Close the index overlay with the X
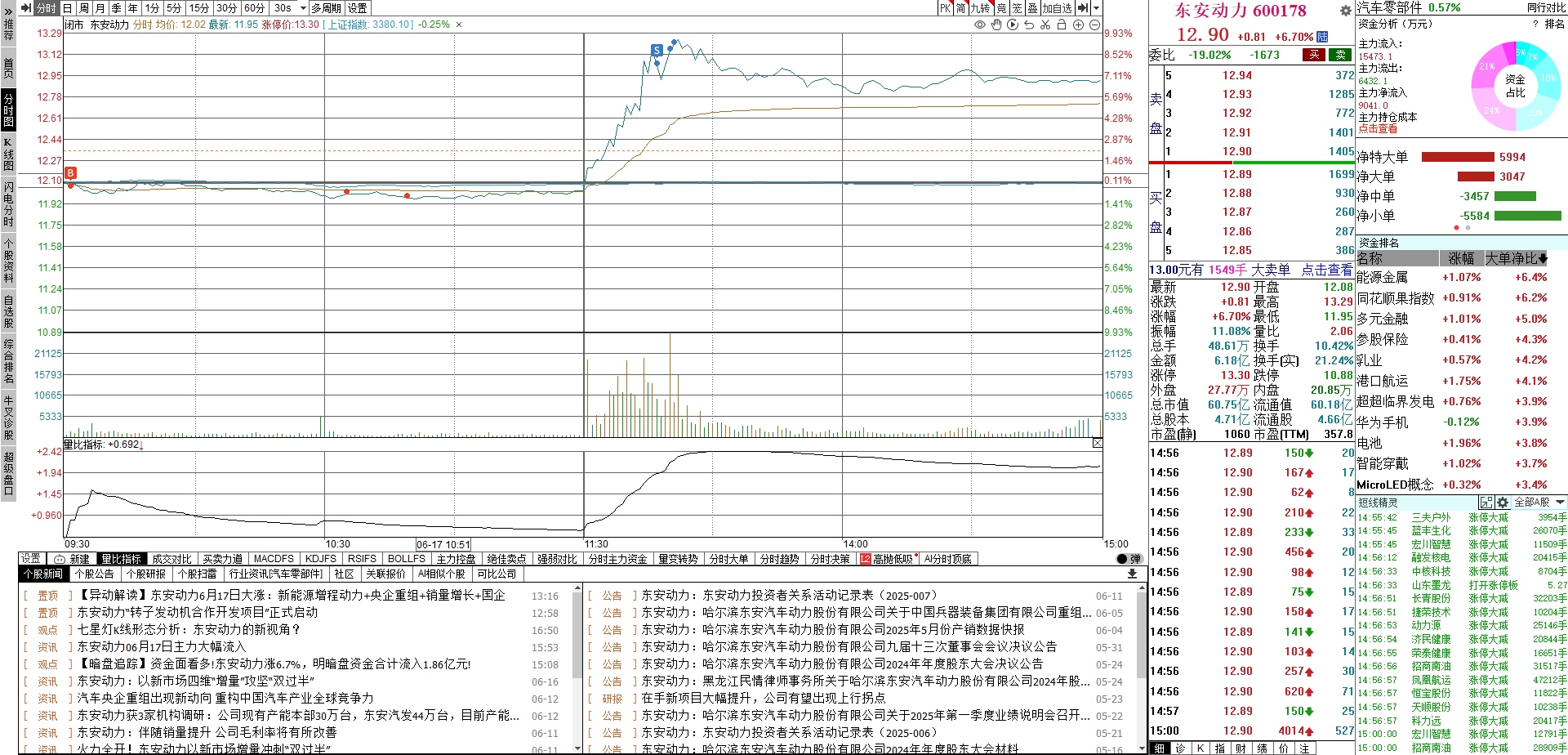The image size is (1568, 755). click(x=459, y=25)
